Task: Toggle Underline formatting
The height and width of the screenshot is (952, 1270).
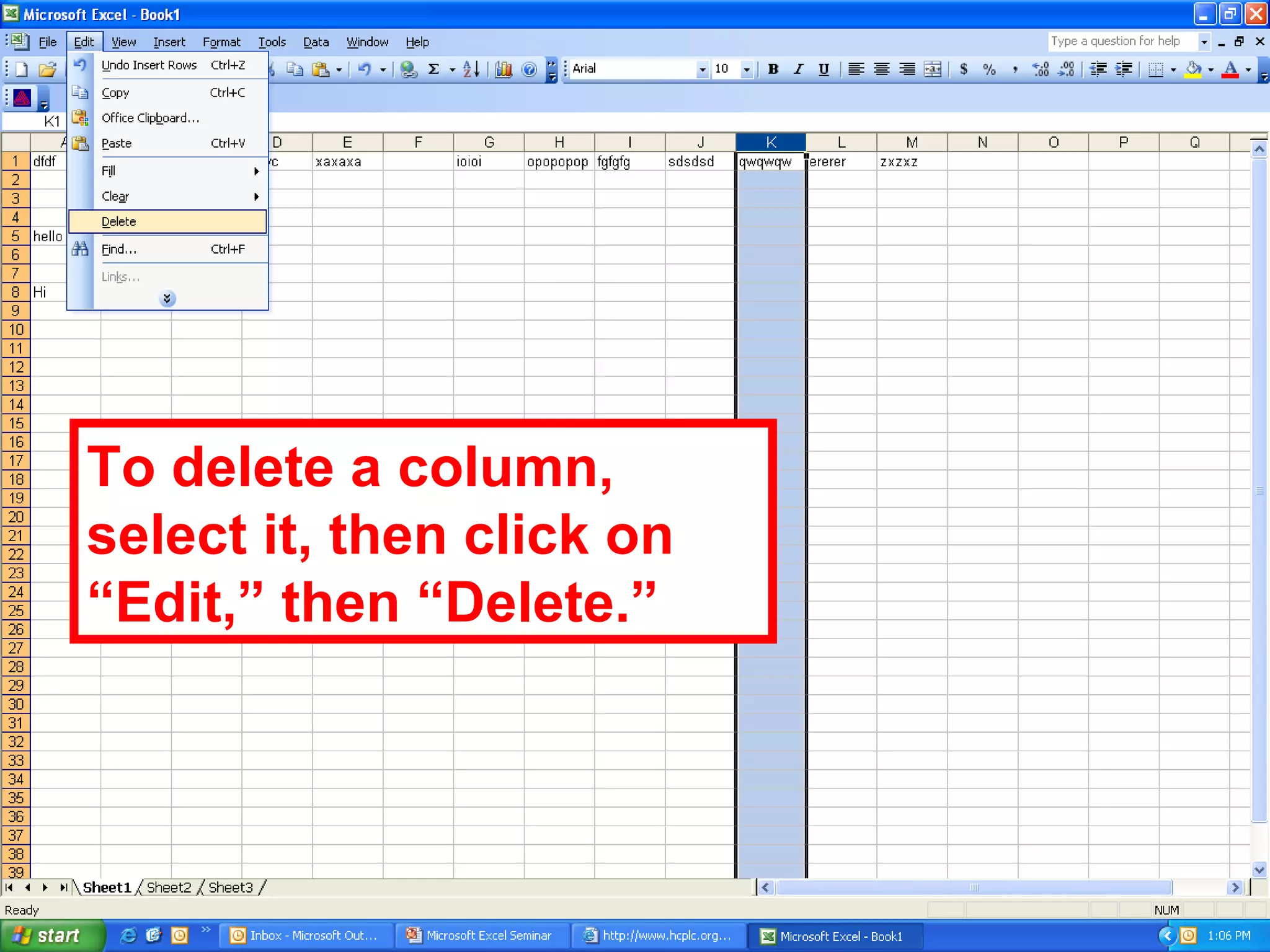Action: [824, 69]
